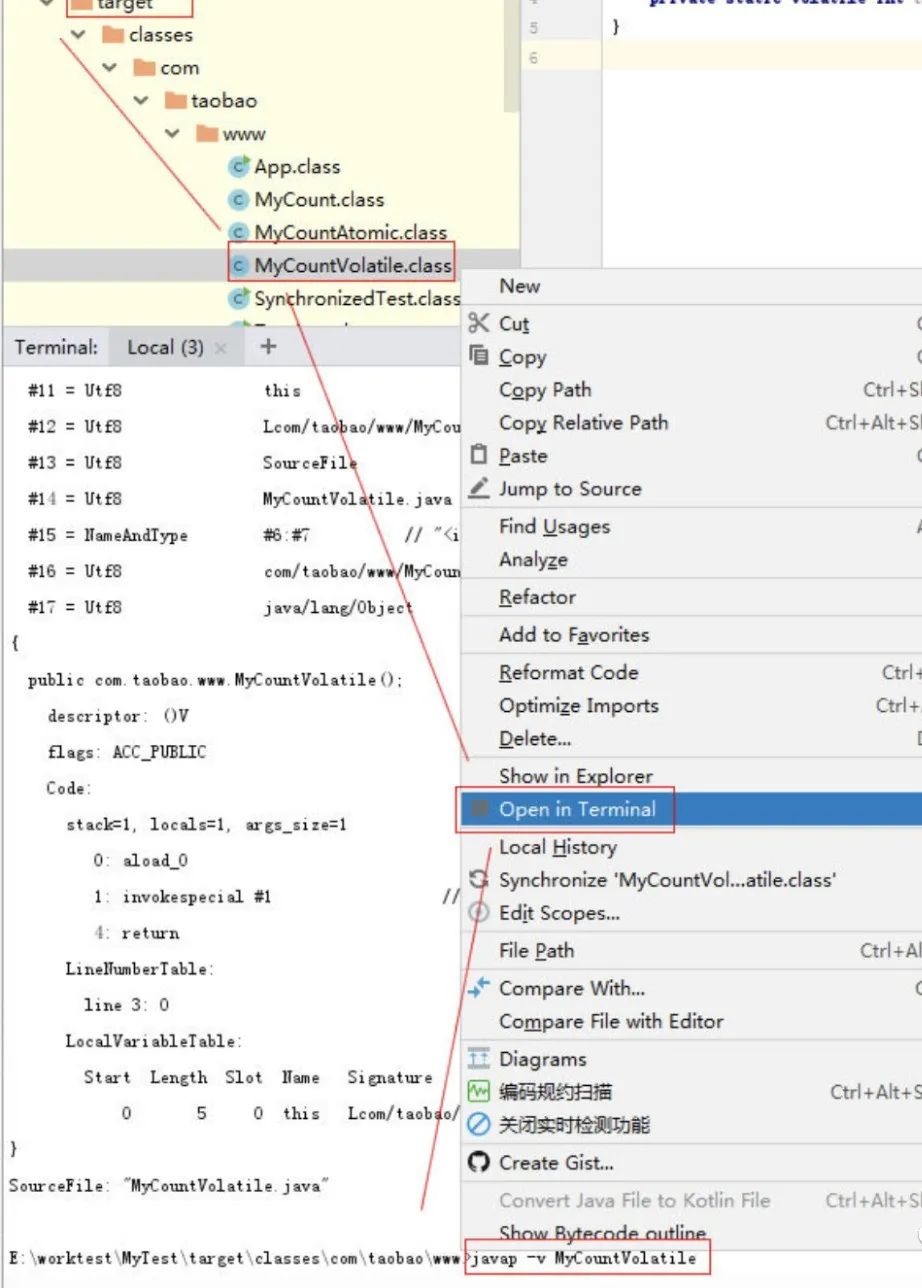Click the class icon next to SynchronizedTest.class
The image size is (922, 1288).
[241, 298]
